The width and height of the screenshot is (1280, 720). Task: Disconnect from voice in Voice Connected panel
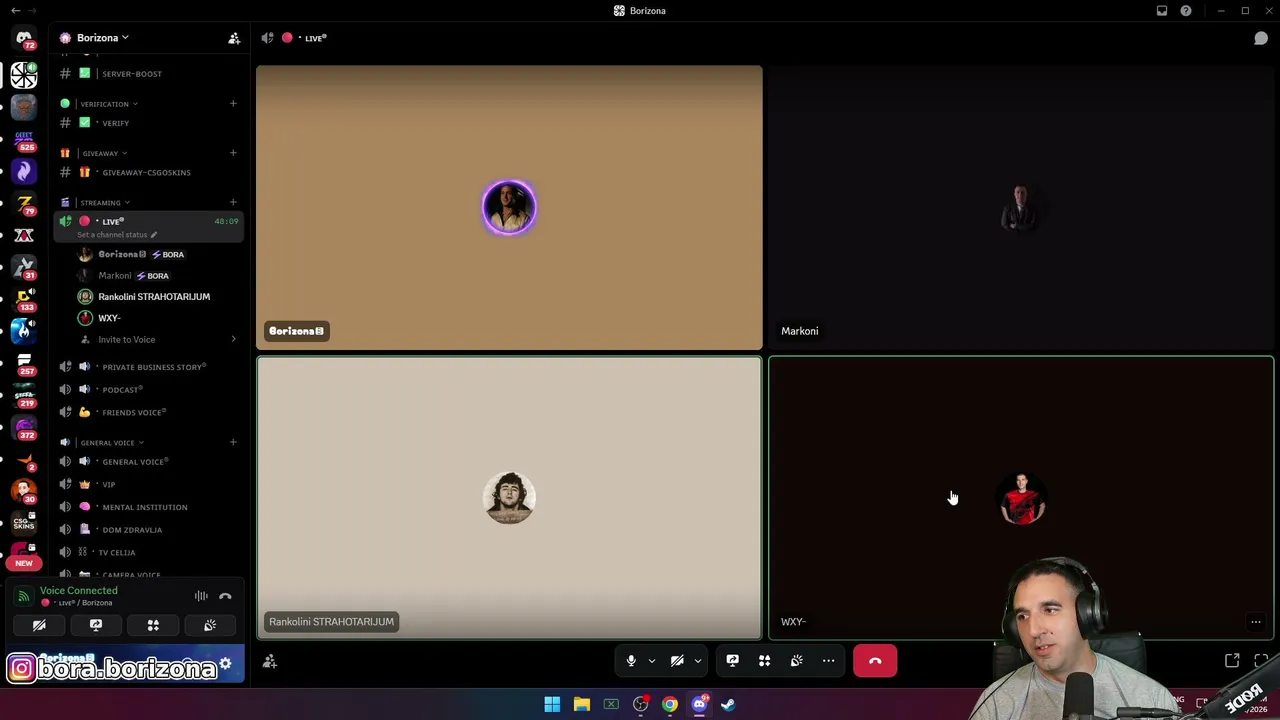click(225, 596)
